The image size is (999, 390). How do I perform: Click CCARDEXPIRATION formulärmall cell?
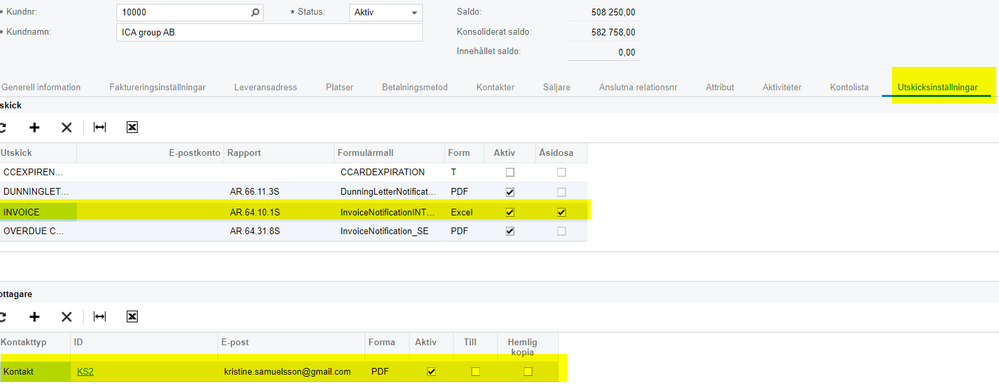pyautogui.click(x=382, y=173)
